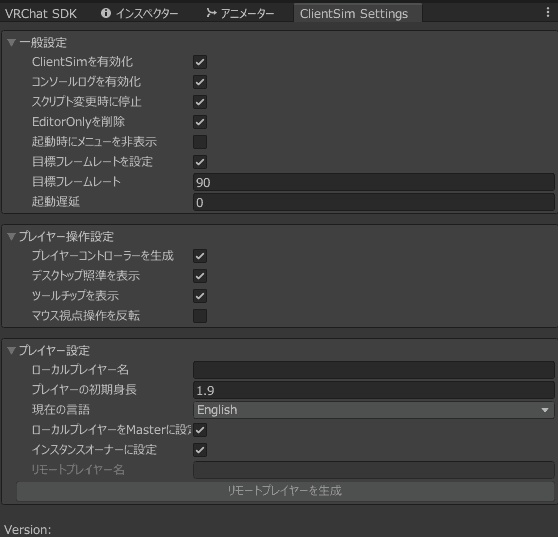The width and height of the screenshot is (558, 537).
Task: Toggle the ツールチップを表示 checkbox
Action: click(x=200, y=296)
